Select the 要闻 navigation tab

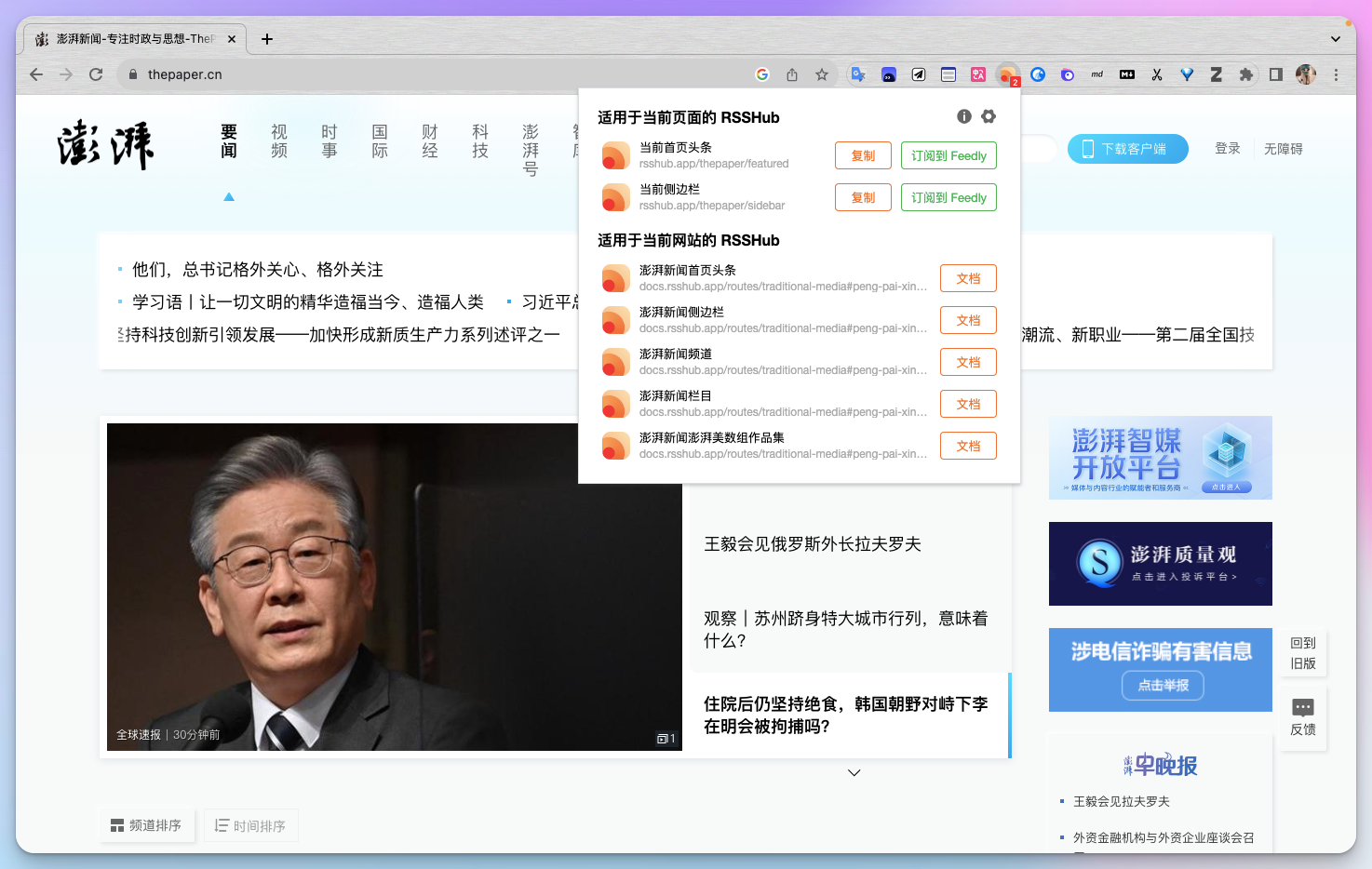click(x=229, y=141)
